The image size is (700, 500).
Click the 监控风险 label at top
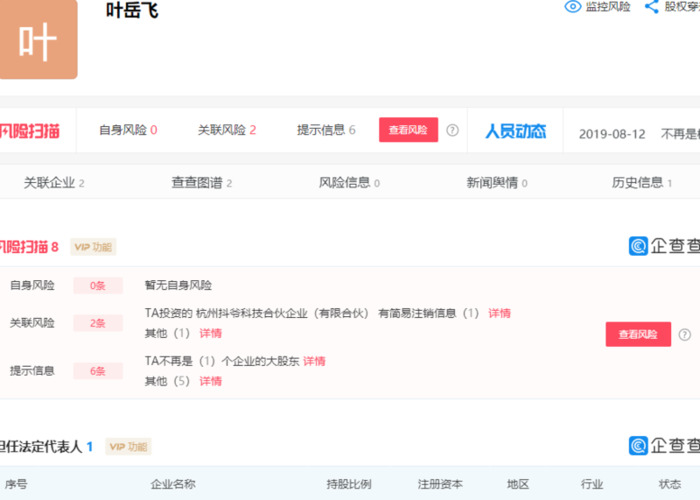point(608,7)
